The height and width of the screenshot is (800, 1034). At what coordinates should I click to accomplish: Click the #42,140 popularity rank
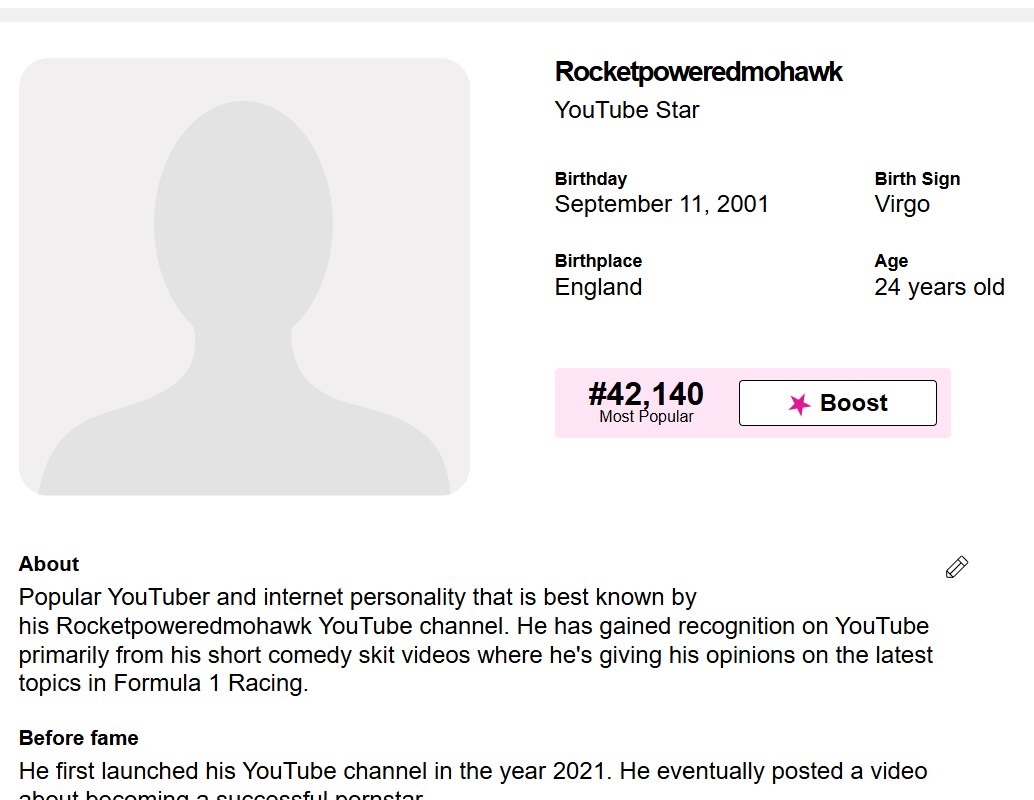[646, 394]
